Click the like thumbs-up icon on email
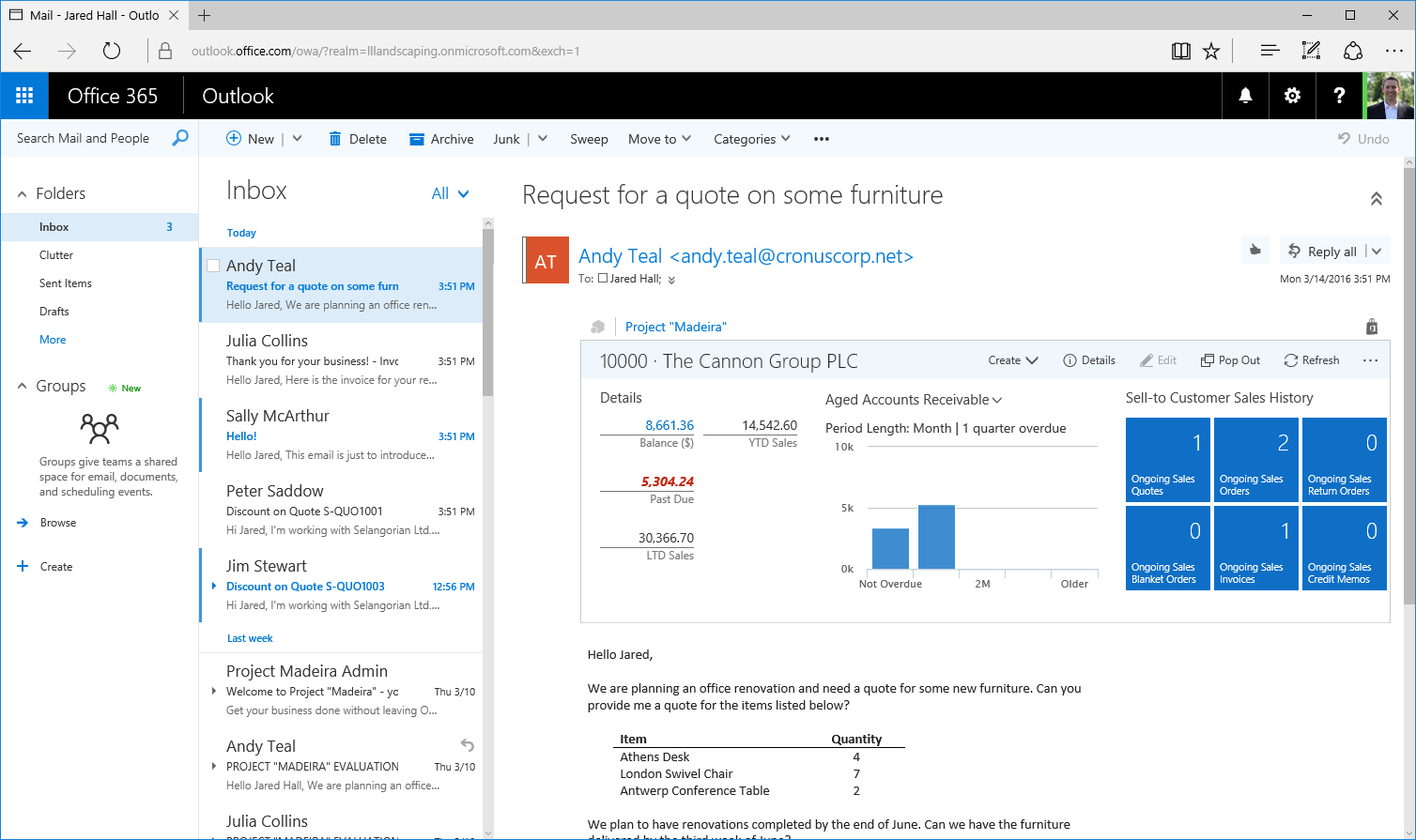 [1254, 251]
